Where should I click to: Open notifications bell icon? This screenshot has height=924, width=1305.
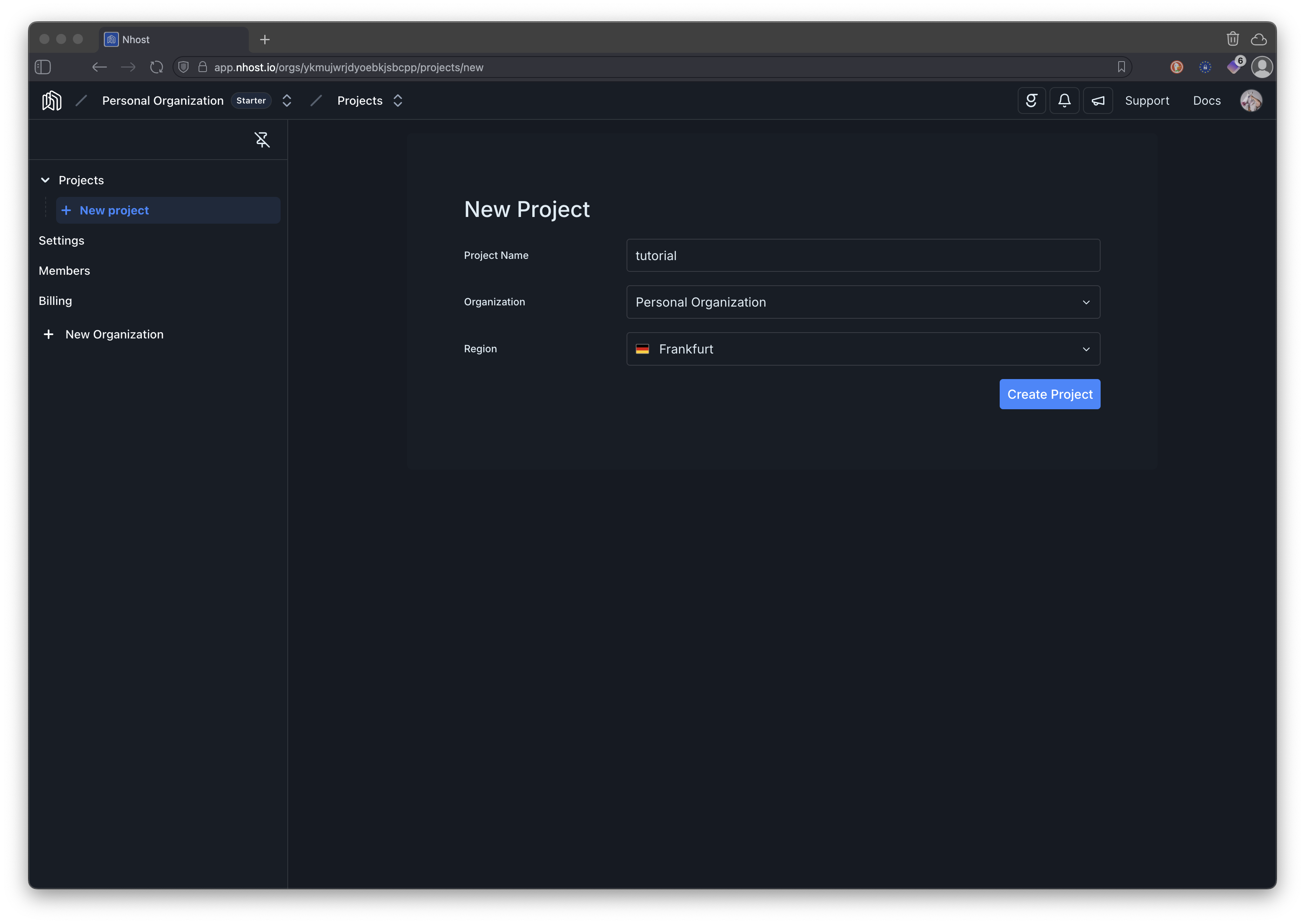coord(1064,101)
